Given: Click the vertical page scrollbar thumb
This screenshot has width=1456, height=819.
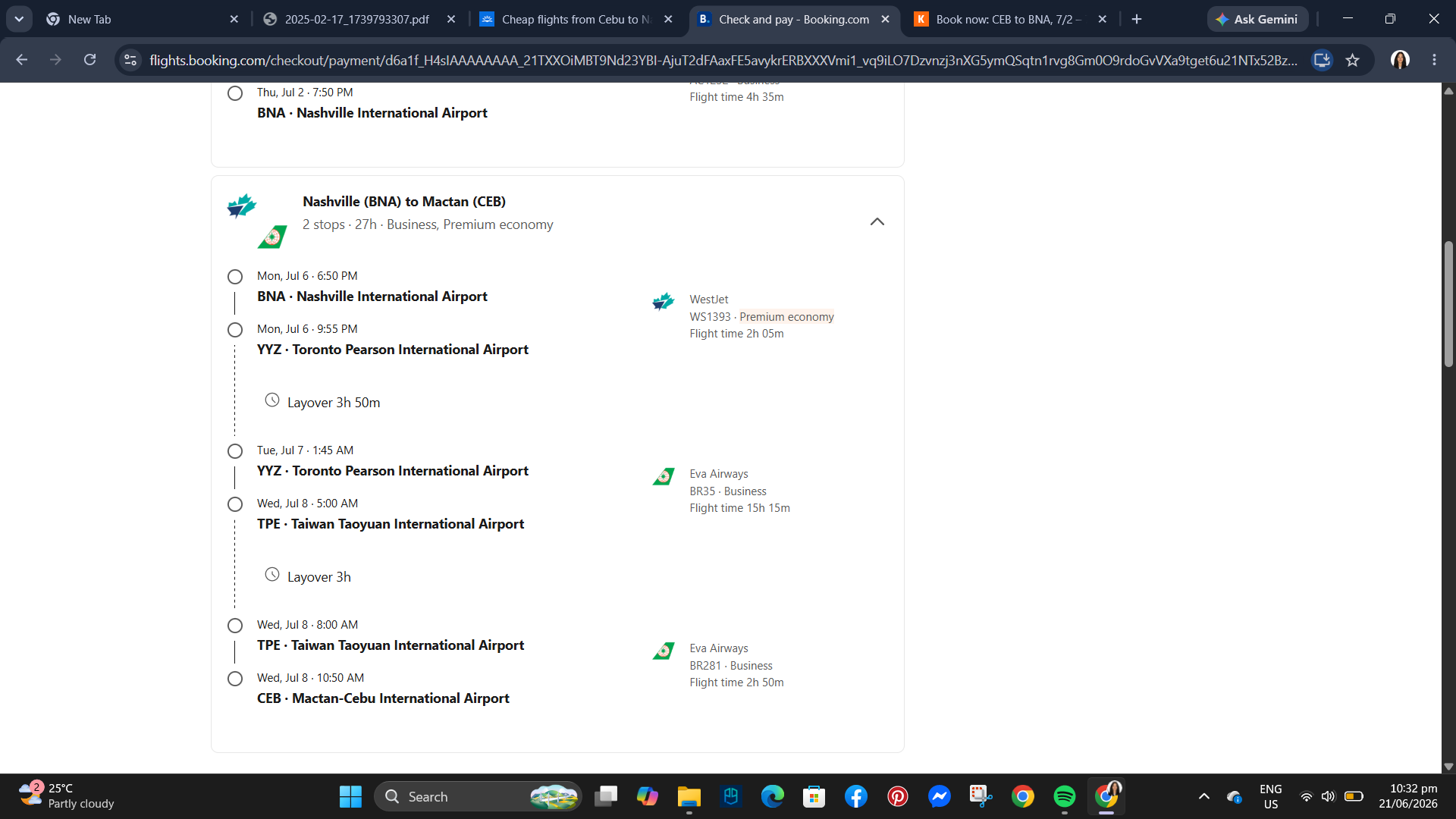Looking at the screenshot, I should 1448,304.
